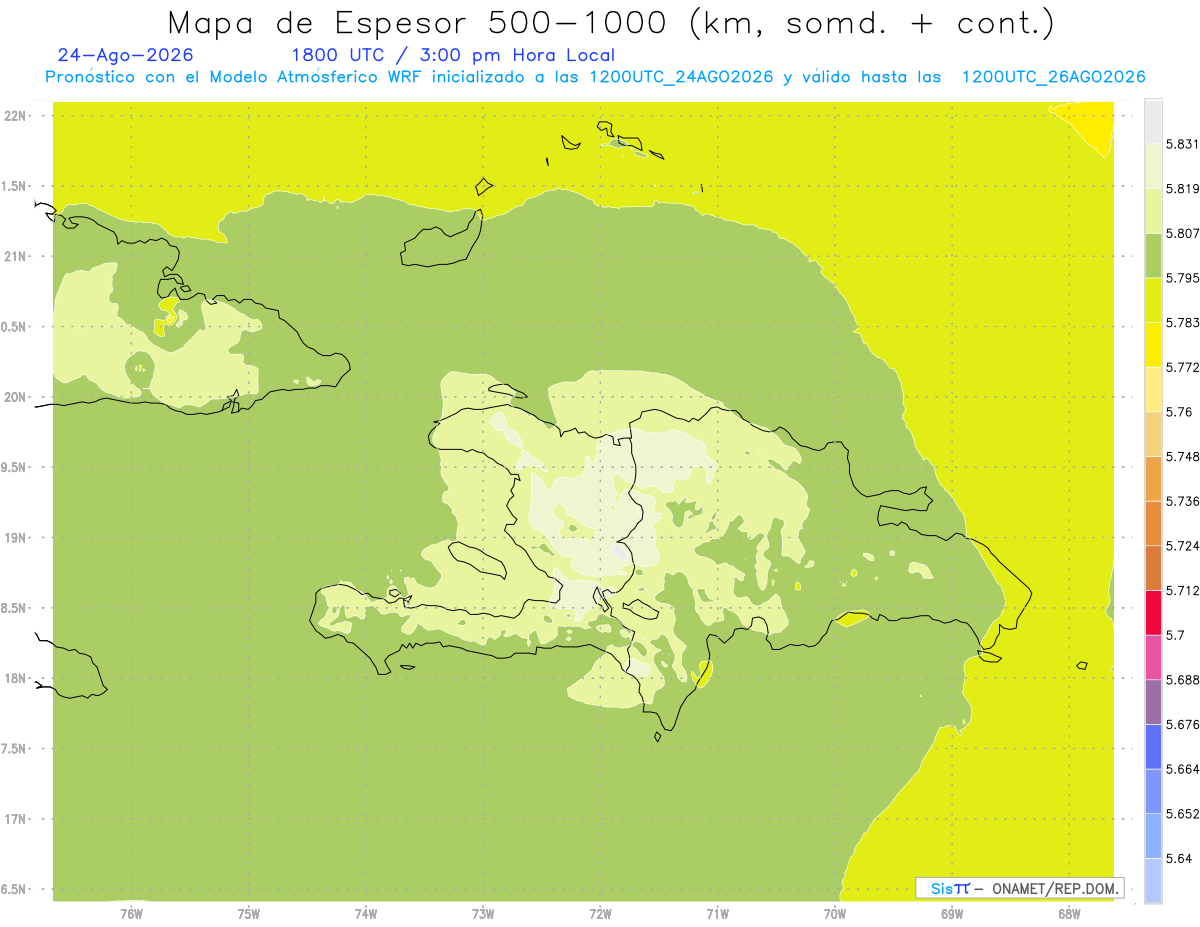1200x927 pixels.
Task: Click the 'Sisπ – ONAMET/REP.DOM.' credit label
Action: pos(1019,888)
